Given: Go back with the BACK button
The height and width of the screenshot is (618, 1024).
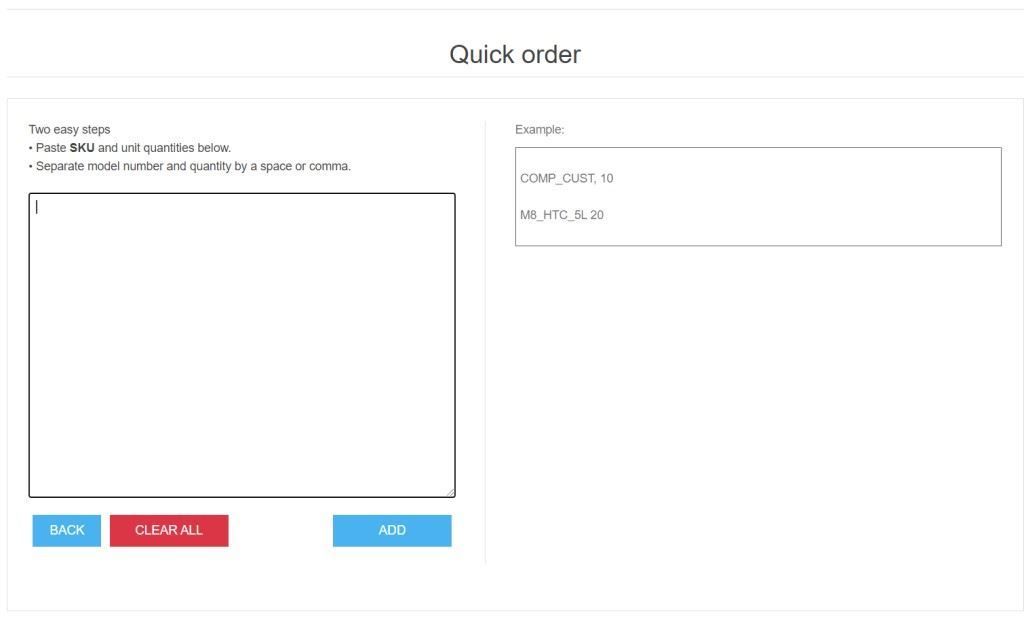Looking at the screenshot, I should (x=67, y=530).
